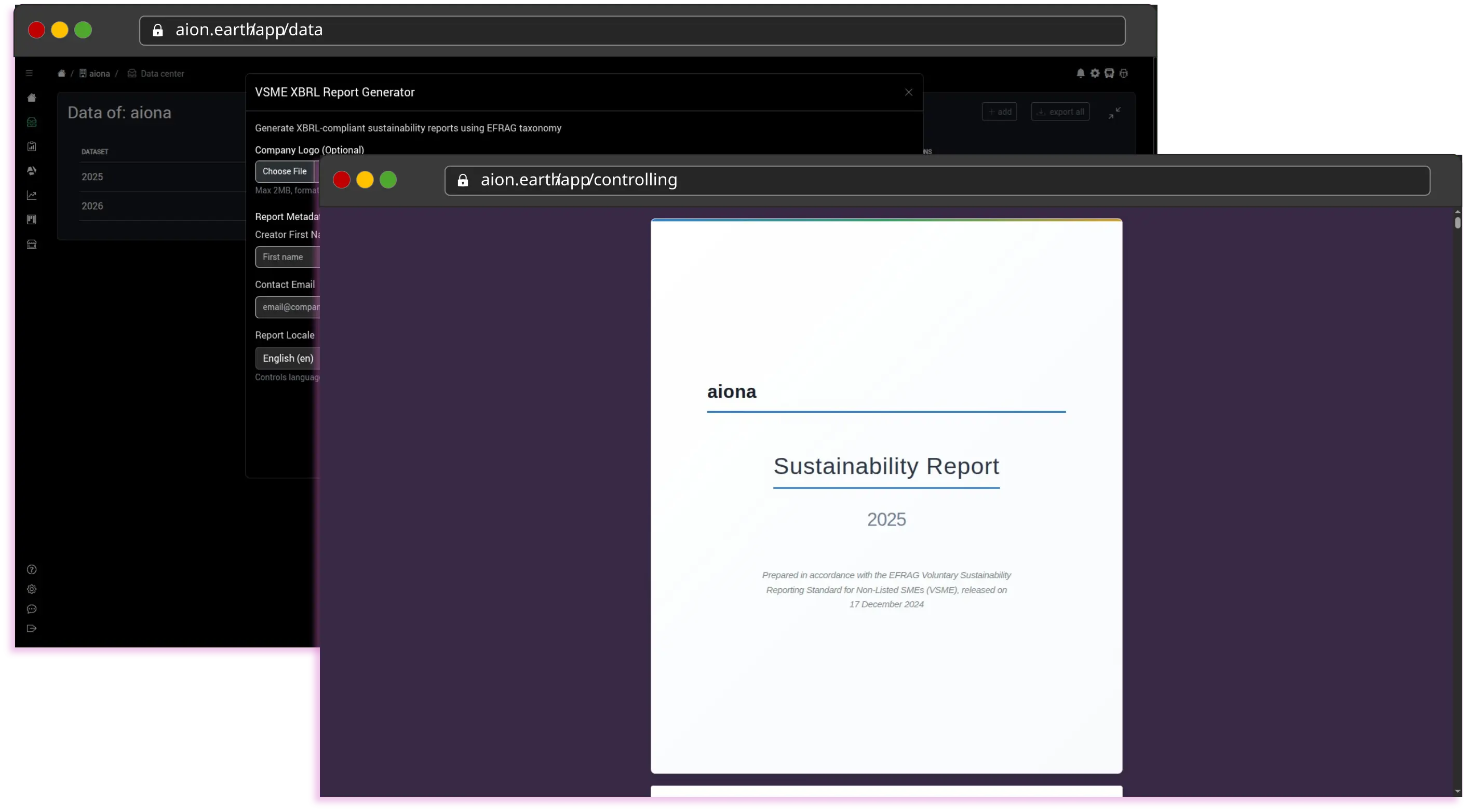This screenshot has height=812, width=1467.
Task: Open the clipboard report icon in sidebar
Action: 31,146
